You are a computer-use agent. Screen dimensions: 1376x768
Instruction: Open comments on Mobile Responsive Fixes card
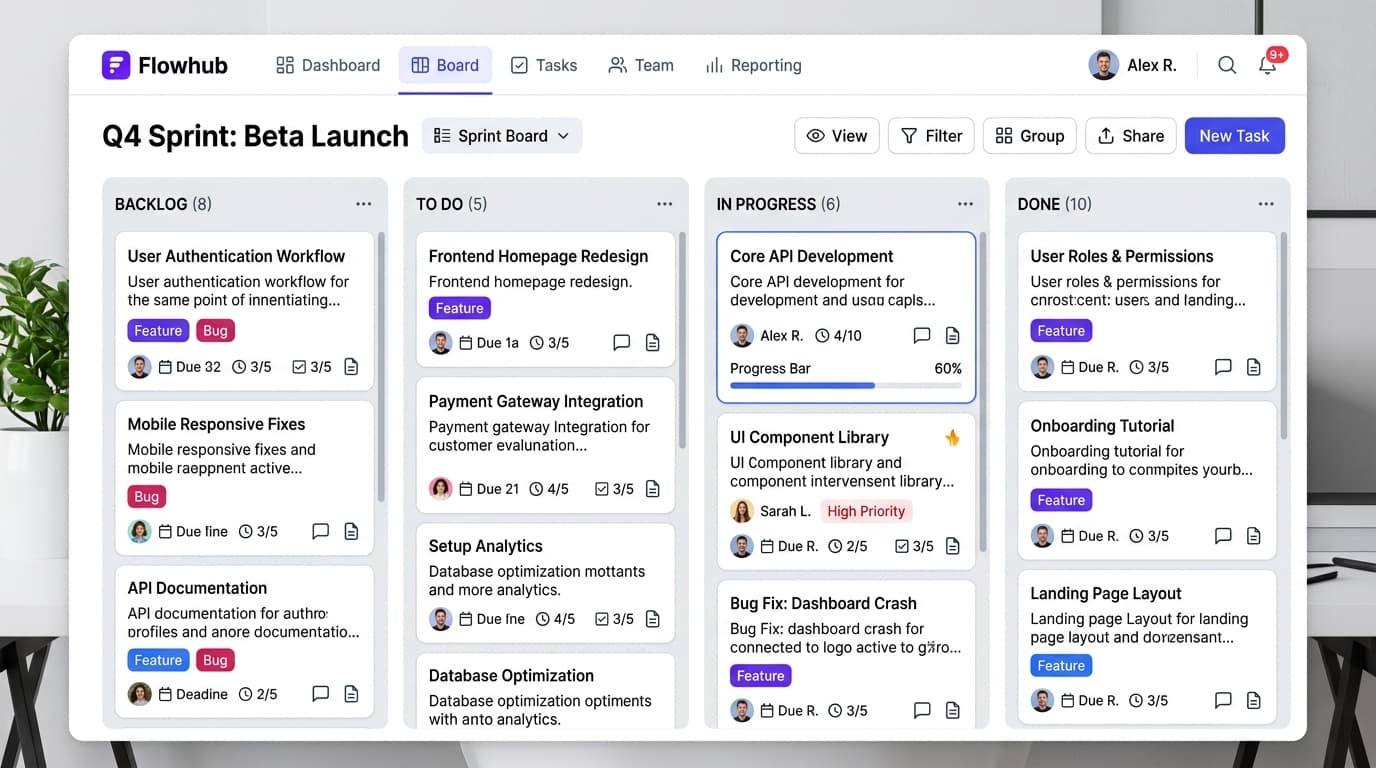tap(320, 531)
